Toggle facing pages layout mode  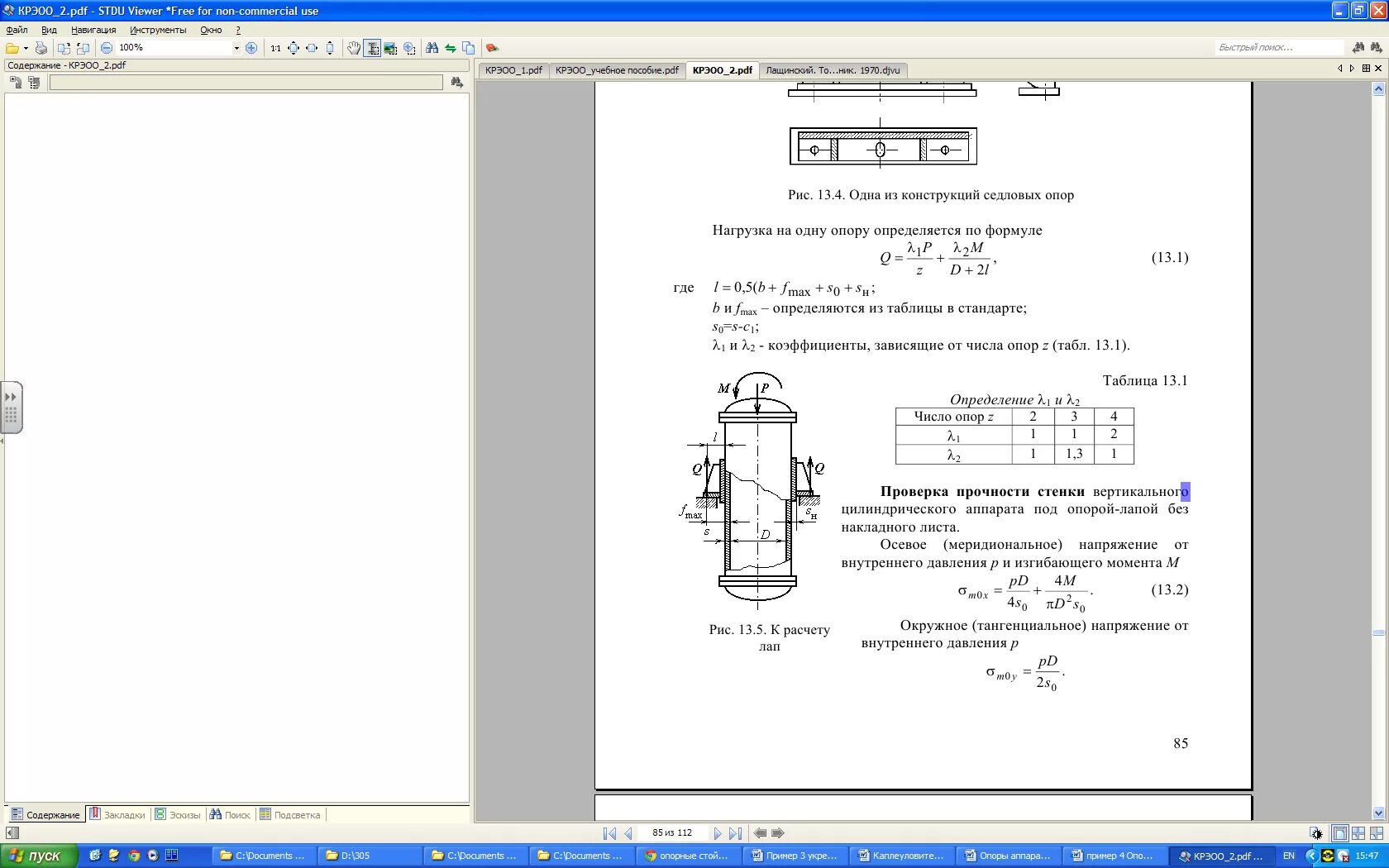coord(1358,833)
